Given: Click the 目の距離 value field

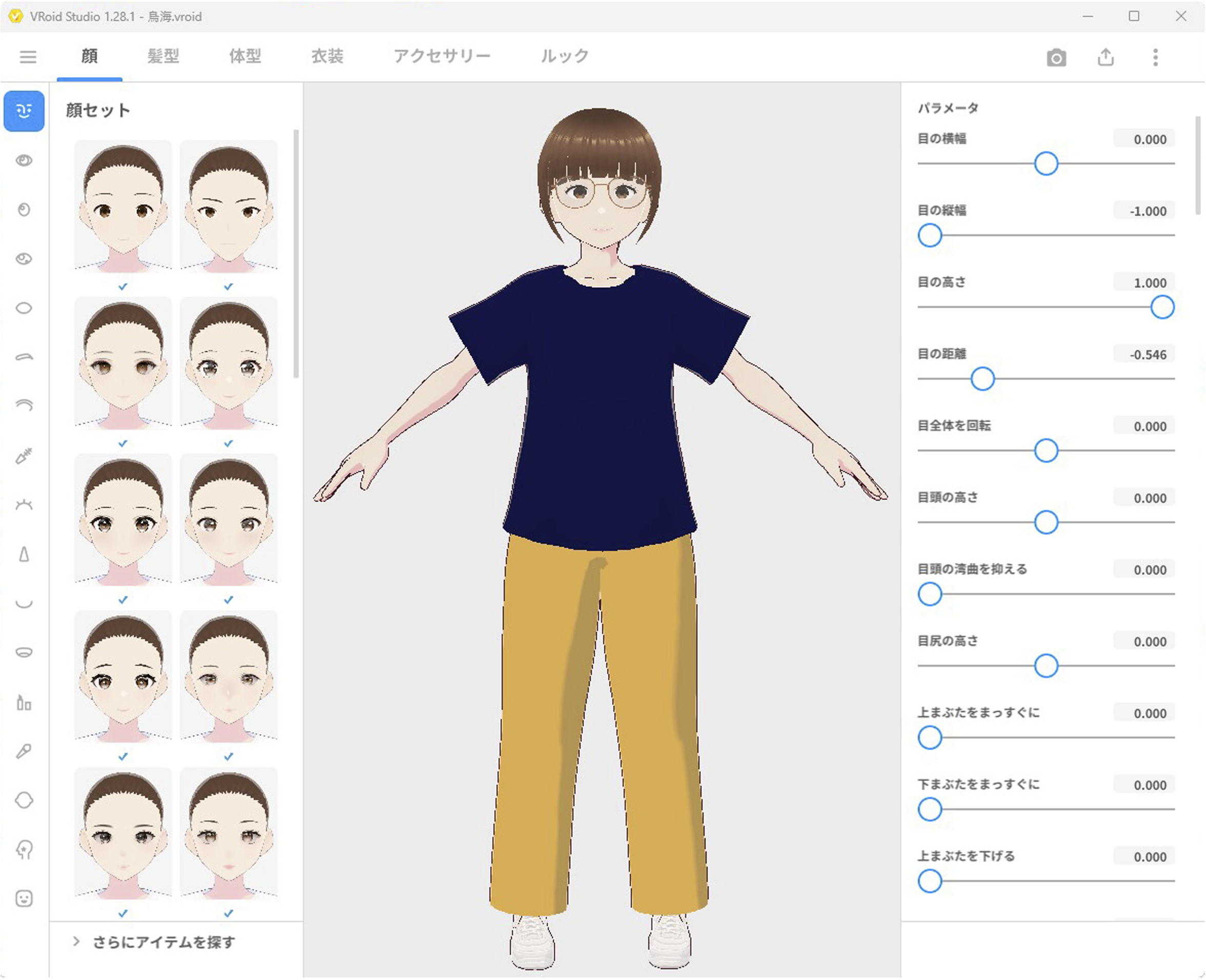Looking at the screenshot, I should [x=1144, y=354].
